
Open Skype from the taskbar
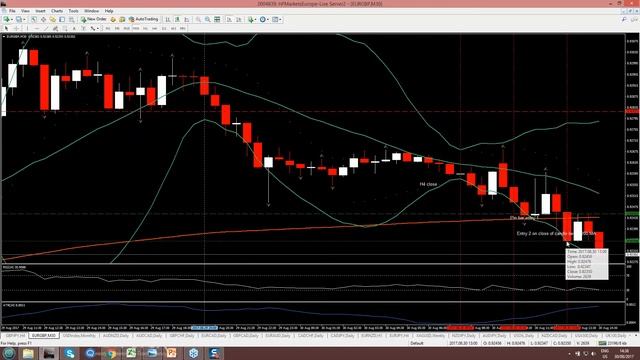point(69,353)
